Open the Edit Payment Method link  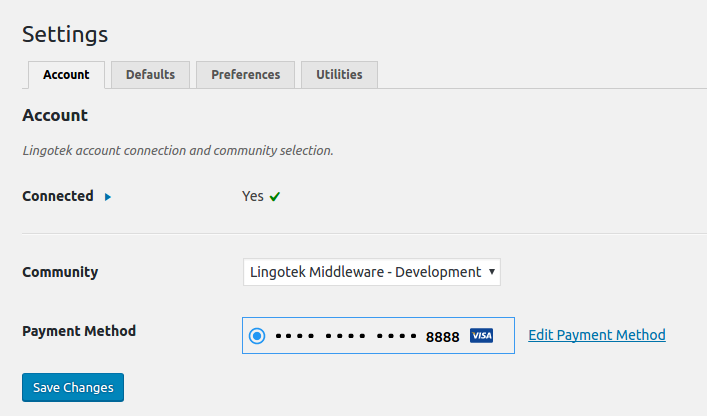(x=596, y=335)
